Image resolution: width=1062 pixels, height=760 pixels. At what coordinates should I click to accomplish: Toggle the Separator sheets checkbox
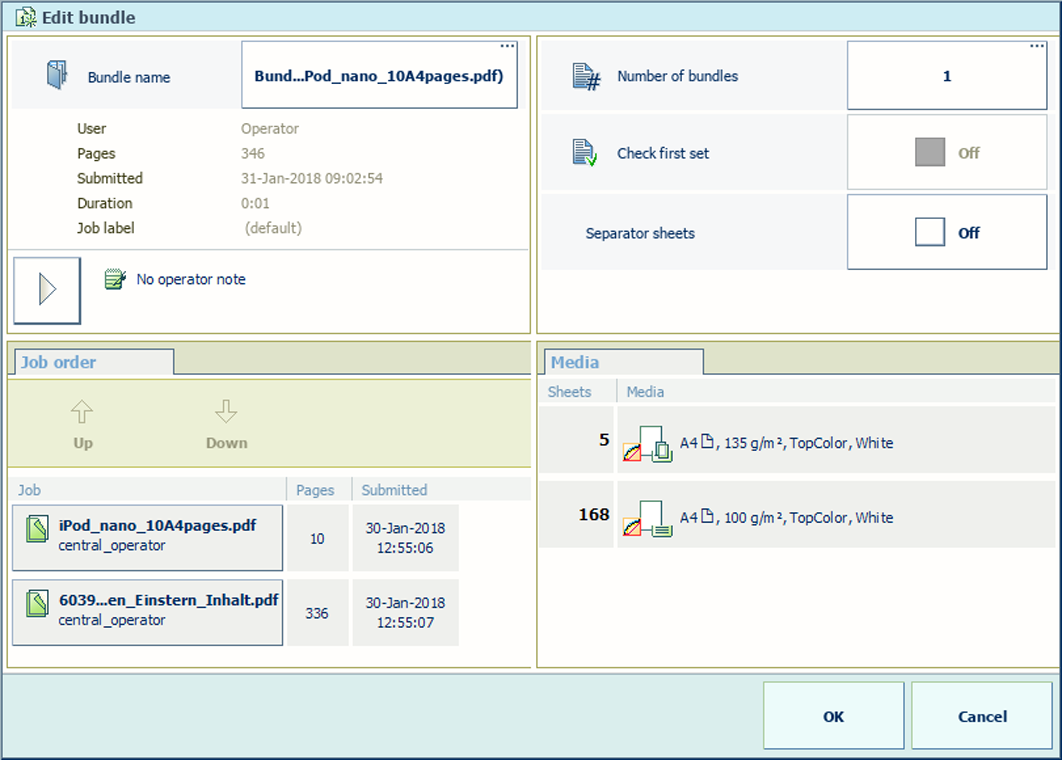click(930, 233)
